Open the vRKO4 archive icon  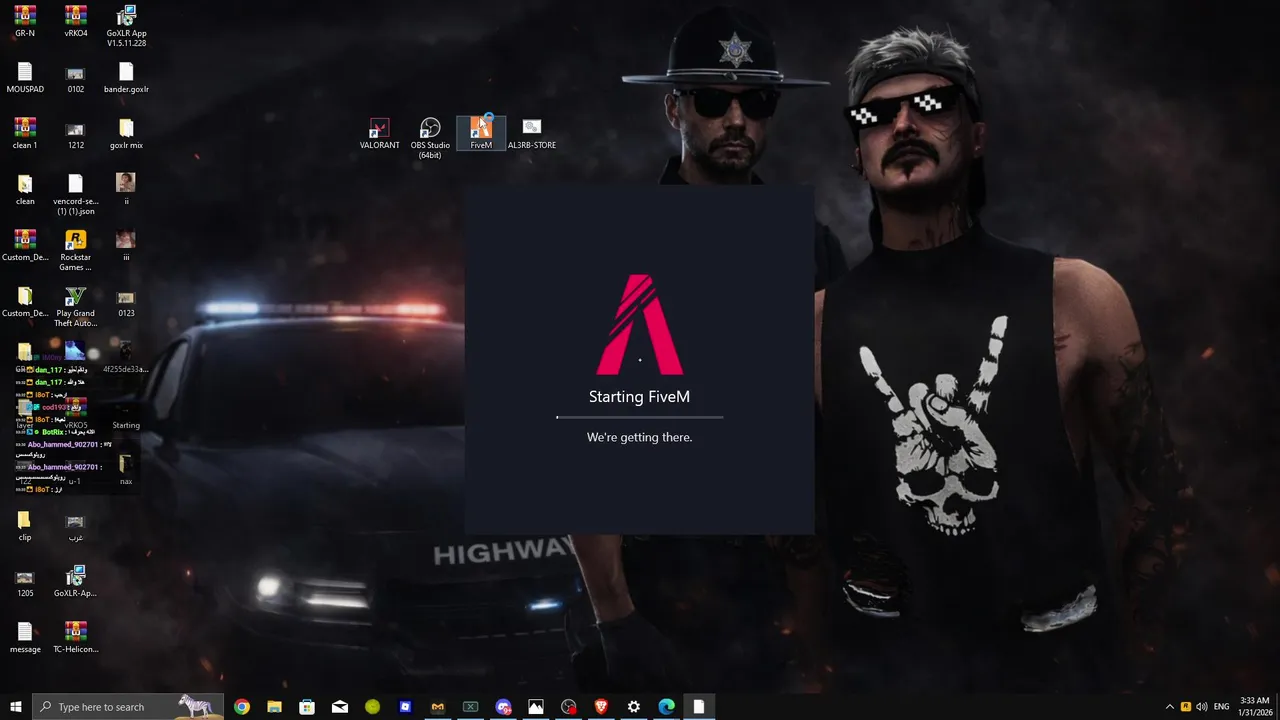pyautogui.click(x=75, y=22)
